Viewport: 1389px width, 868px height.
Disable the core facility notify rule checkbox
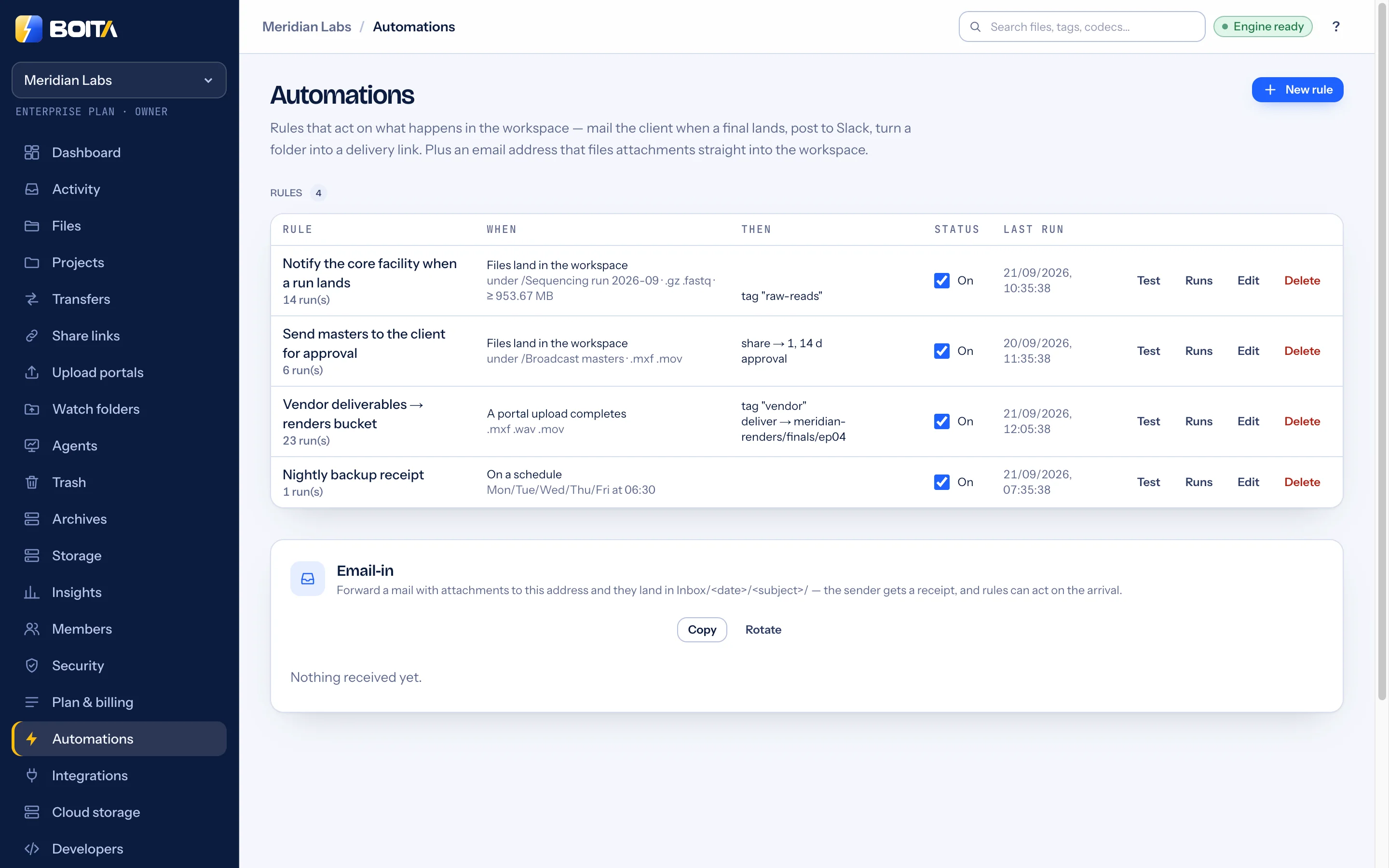click(941, 281)
